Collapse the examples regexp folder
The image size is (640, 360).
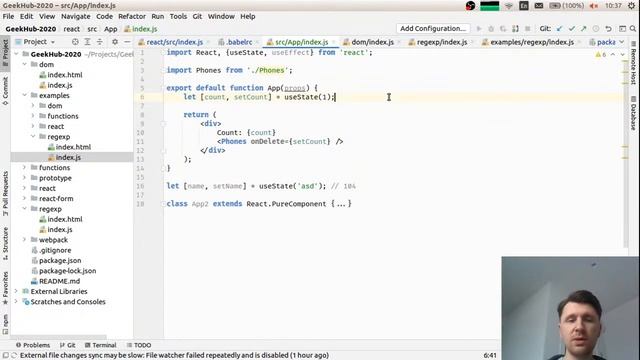click(33, 137)
